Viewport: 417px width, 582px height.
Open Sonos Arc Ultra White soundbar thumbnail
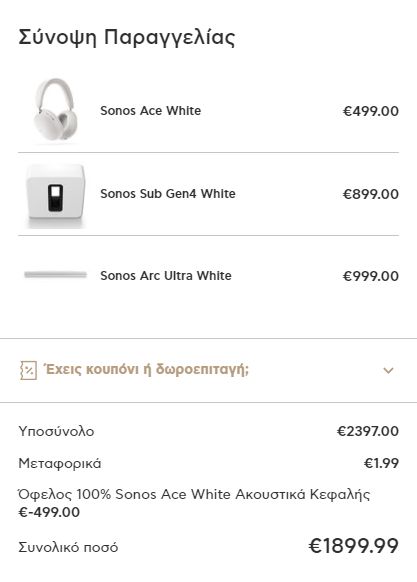tap(56, 275)
